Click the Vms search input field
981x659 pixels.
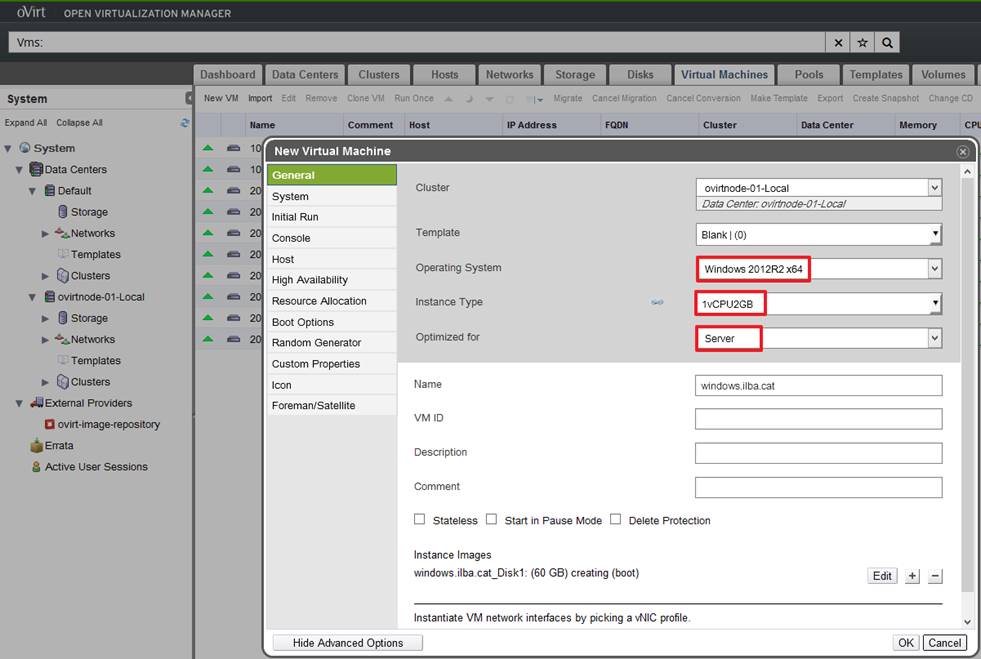[x=417, y=43]
